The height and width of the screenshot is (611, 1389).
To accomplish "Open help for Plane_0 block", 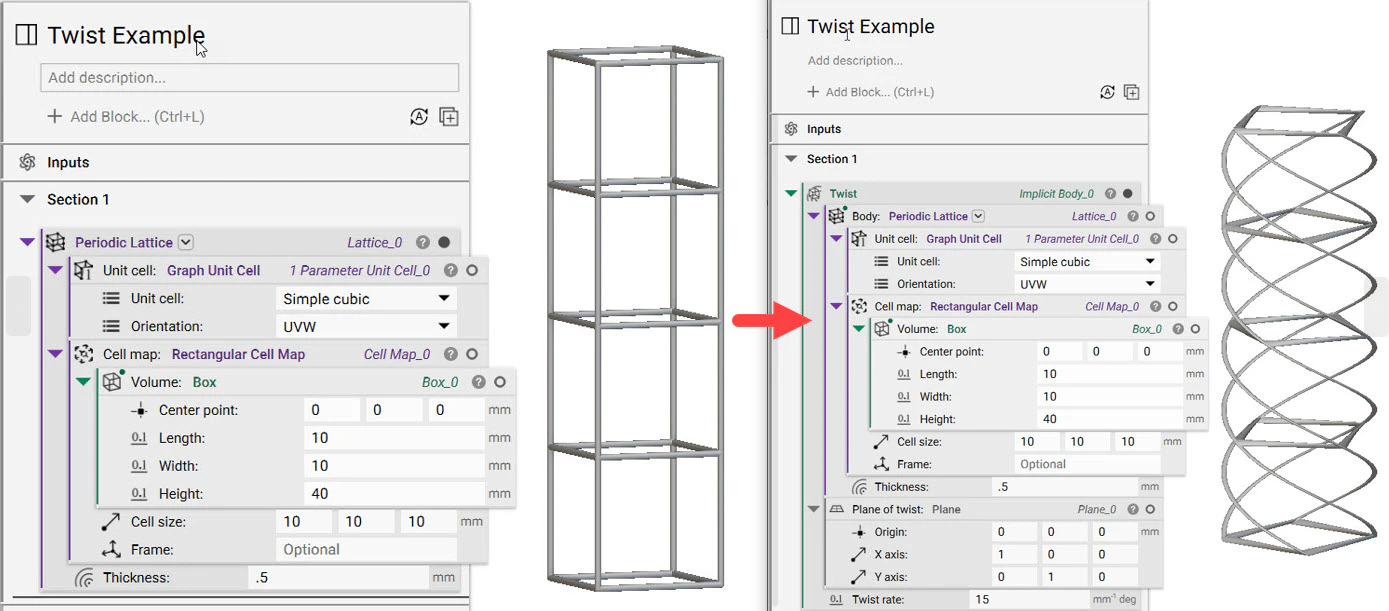I will pyautogui.click(x=1132, y=509).
